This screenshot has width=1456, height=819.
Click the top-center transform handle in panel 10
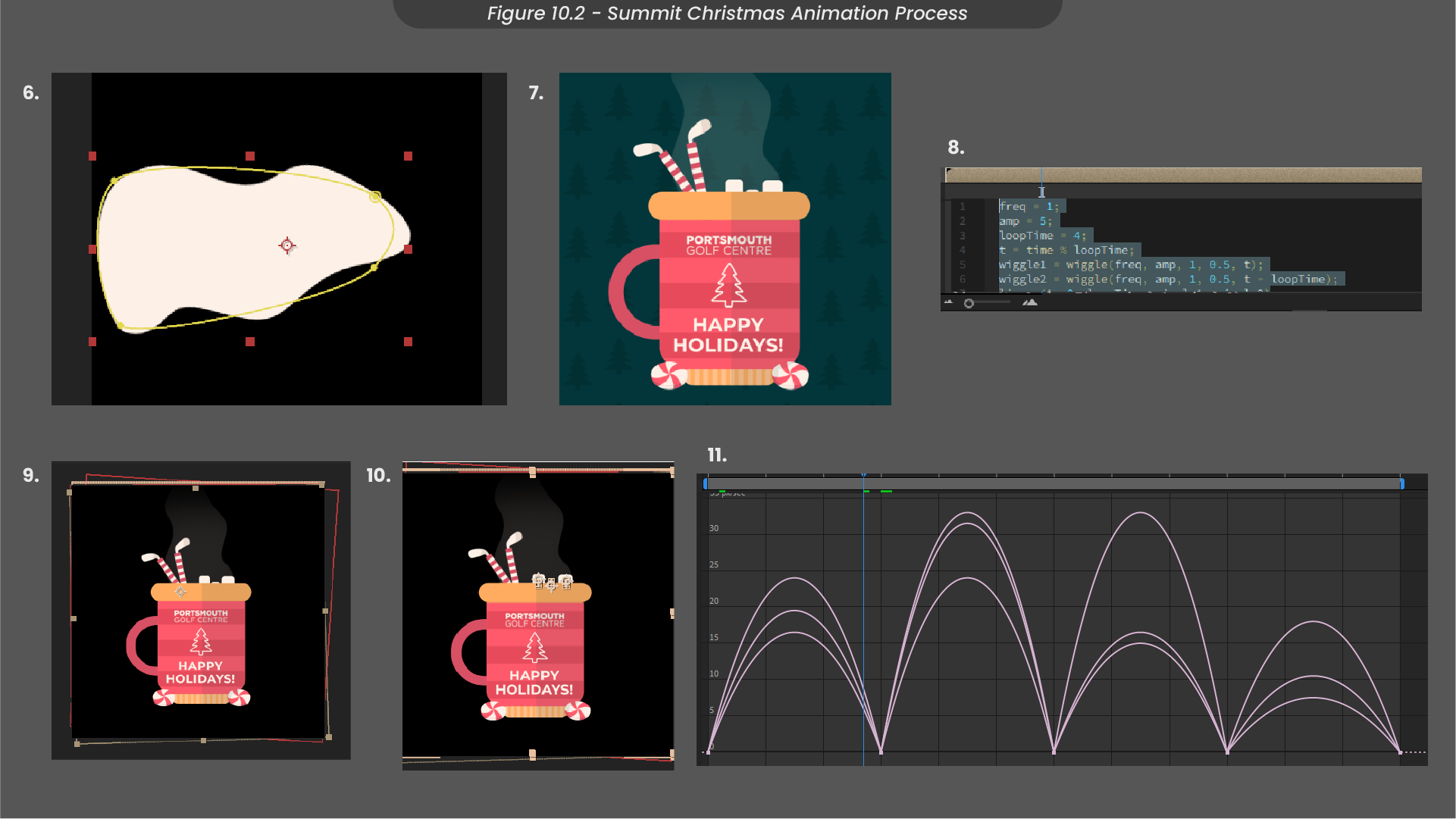[532, 472]
